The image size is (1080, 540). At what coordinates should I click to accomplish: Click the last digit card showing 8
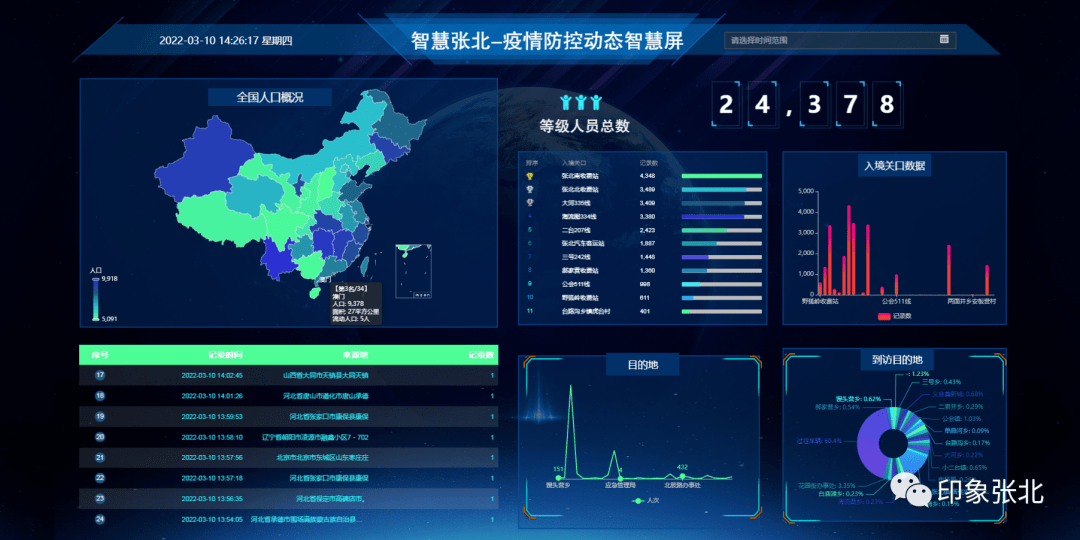[886, 105]
